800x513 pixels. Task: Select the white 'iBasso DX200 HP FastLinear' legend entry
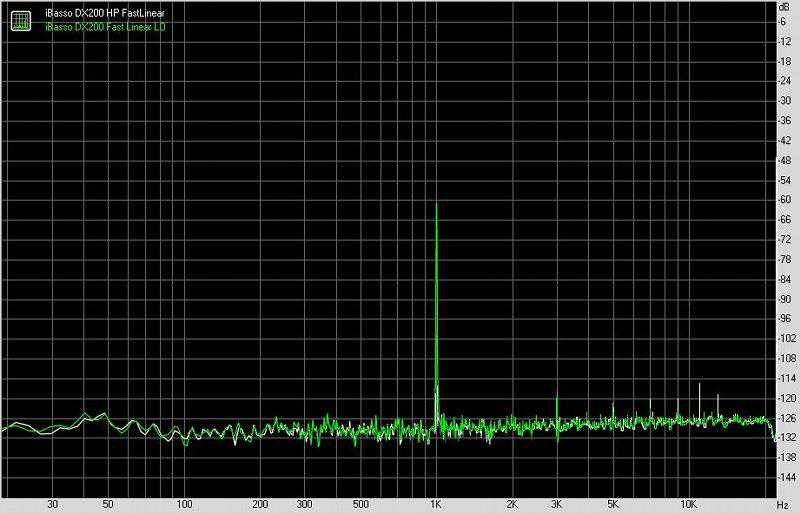[x=105, y=13]
